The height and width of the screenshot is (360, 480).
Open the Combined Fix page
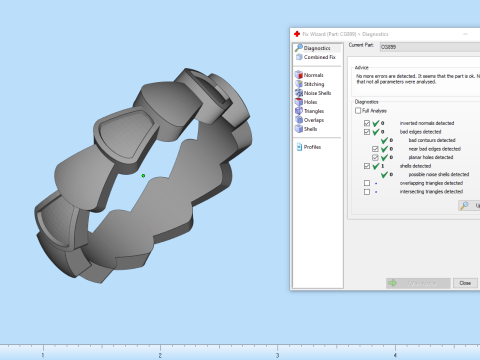pos(317,57)
